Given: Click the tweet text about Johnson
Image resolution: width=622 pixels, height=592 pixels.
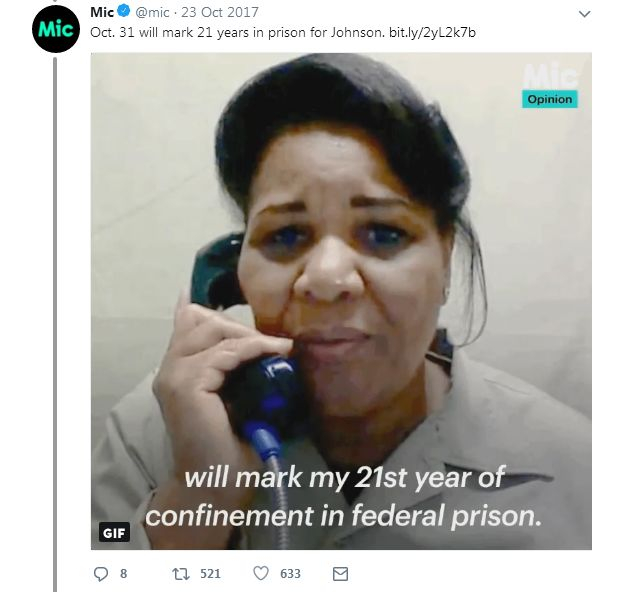Looking at the screenshot, I should (x=237, y=32).
